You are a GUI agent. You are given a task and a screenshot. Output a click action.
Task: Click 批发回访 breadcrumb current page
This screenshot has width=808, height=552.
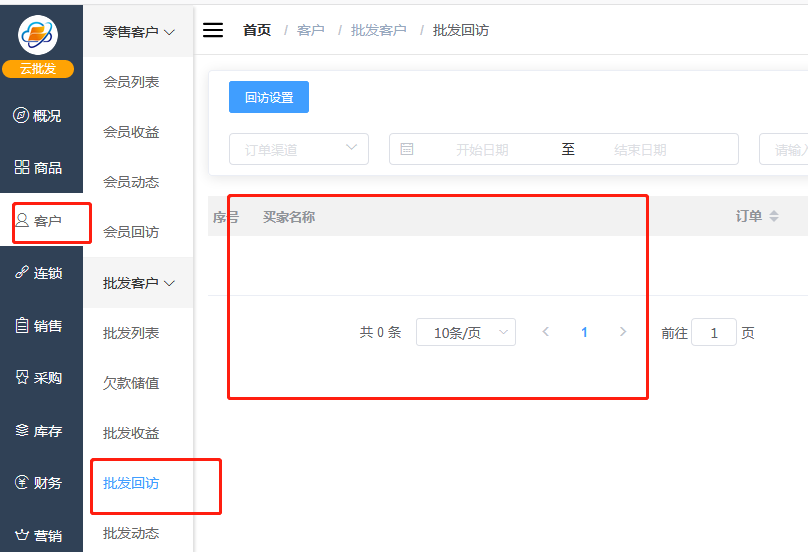pyautogui.click(x=461, y=30)
